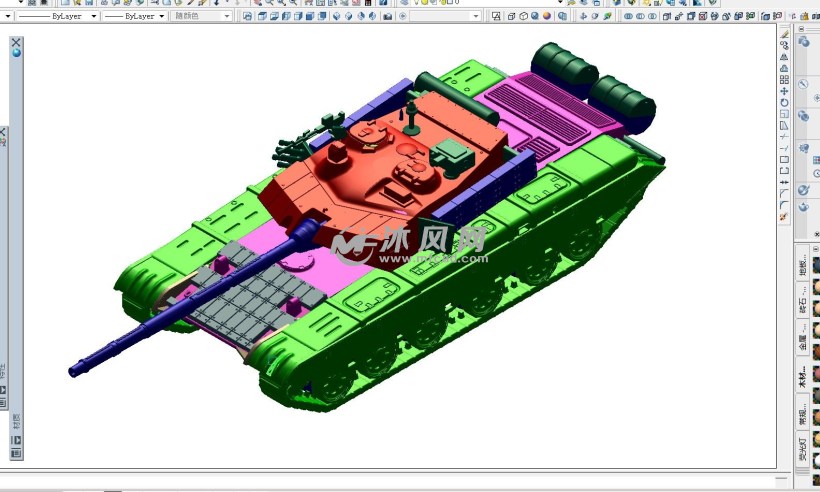
Task: Apply 2D Wireframe visual style
Action: tap(496, 16)
